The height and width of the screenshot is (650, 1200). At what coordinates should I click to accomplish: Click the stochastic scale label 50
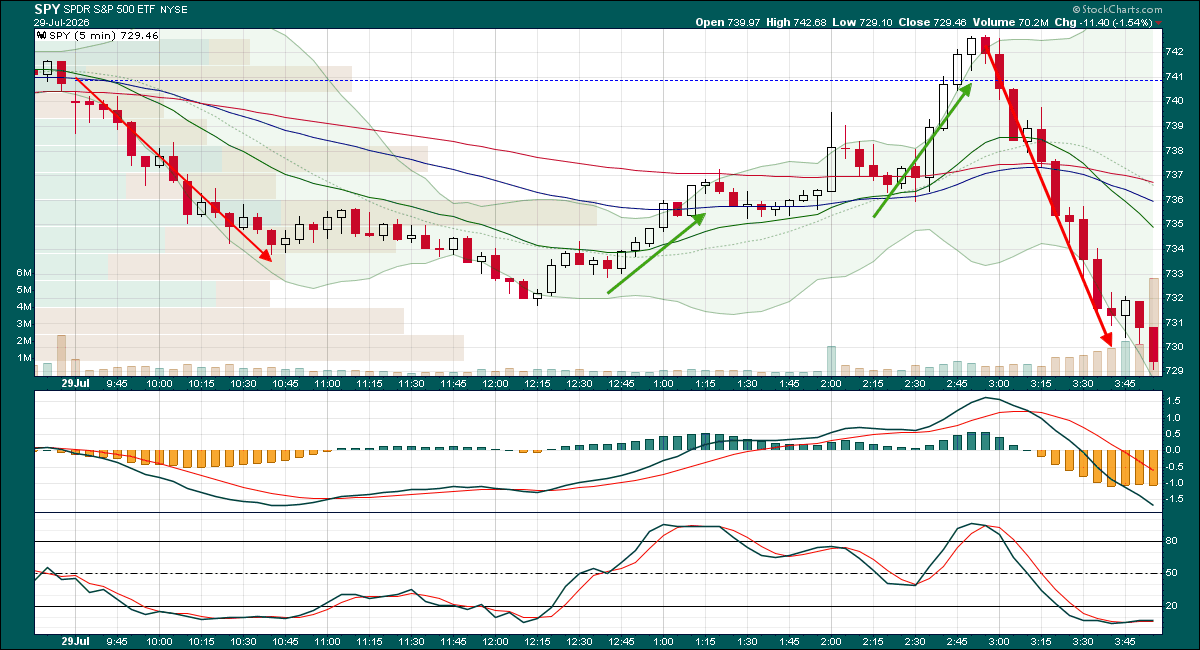point(1173,574)
